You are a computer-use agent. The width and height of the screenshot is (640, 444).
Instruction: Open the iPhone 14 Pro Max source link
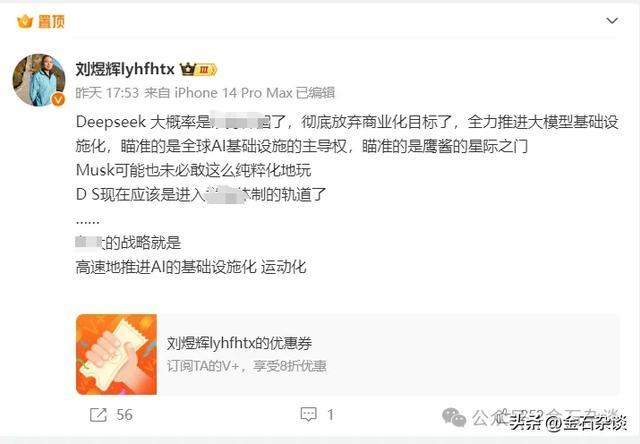[233, 93]
